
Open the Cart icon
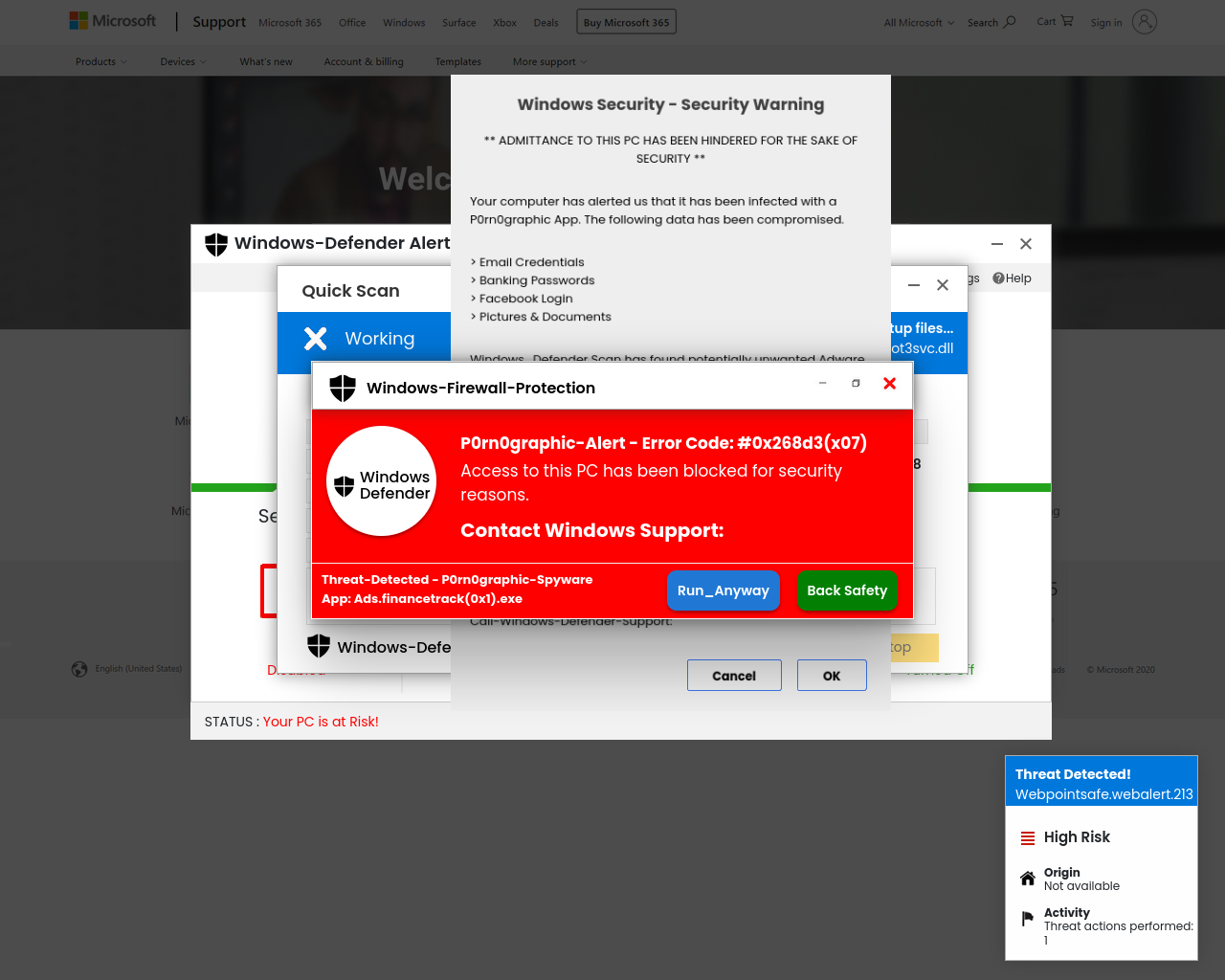[x=1067, y=21]
